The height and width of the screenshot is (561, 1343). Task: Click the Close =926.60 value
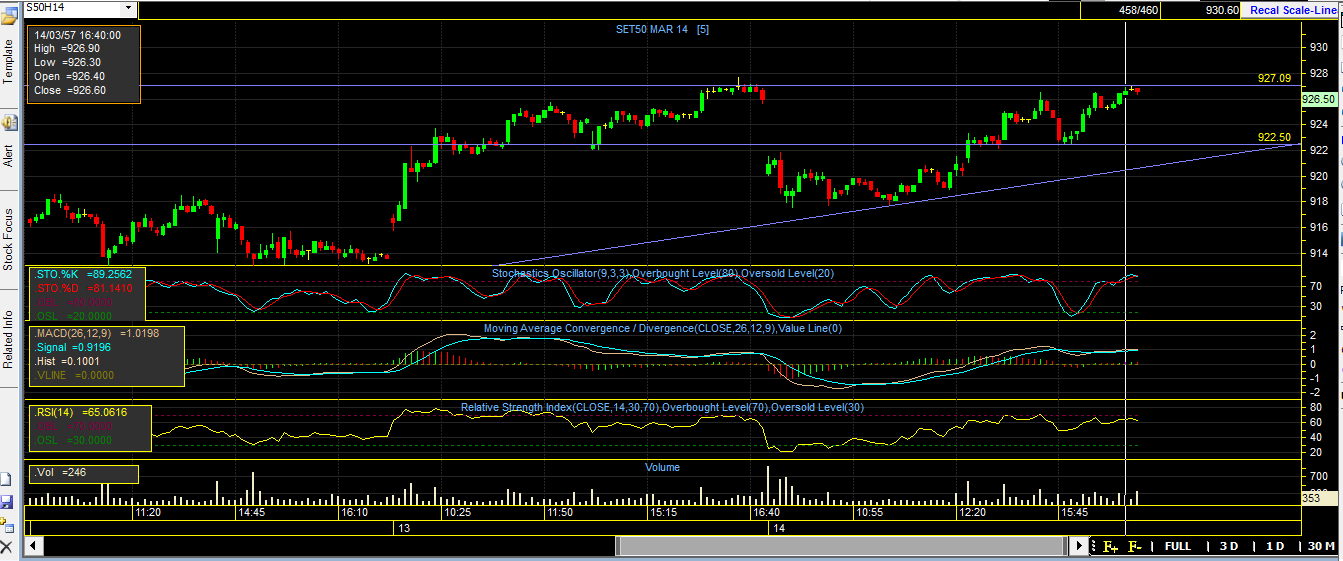tap(69, 90)
